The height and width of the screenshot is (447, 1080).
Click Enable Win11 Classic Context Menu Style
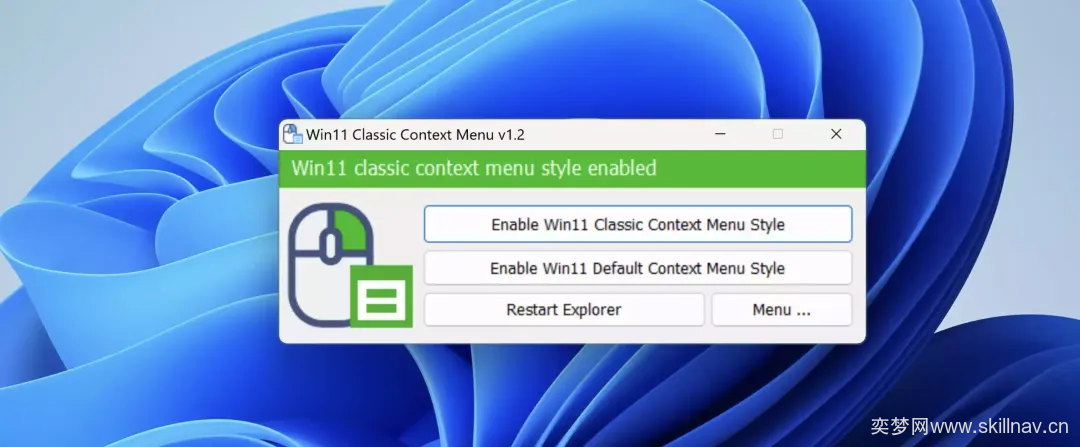pyautogui.click(x=638, y=225)
